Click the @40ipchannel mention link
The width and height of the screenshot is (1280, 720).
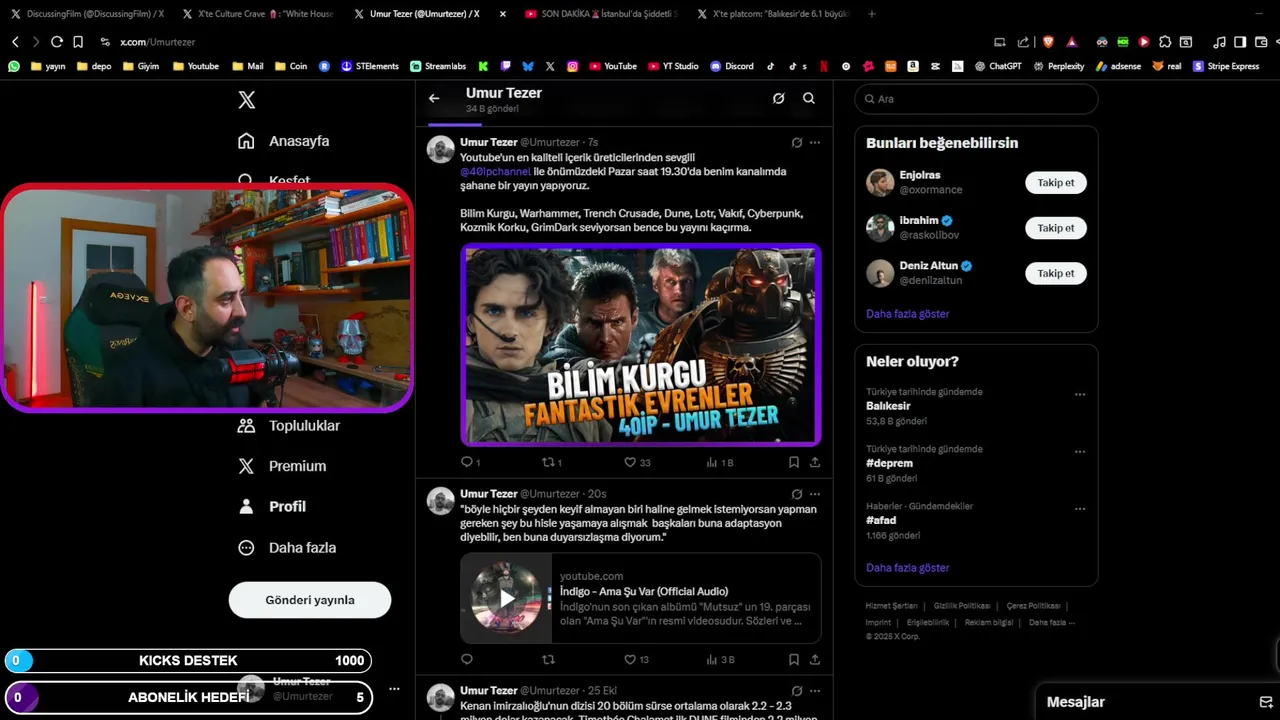[x=495, y=172]
